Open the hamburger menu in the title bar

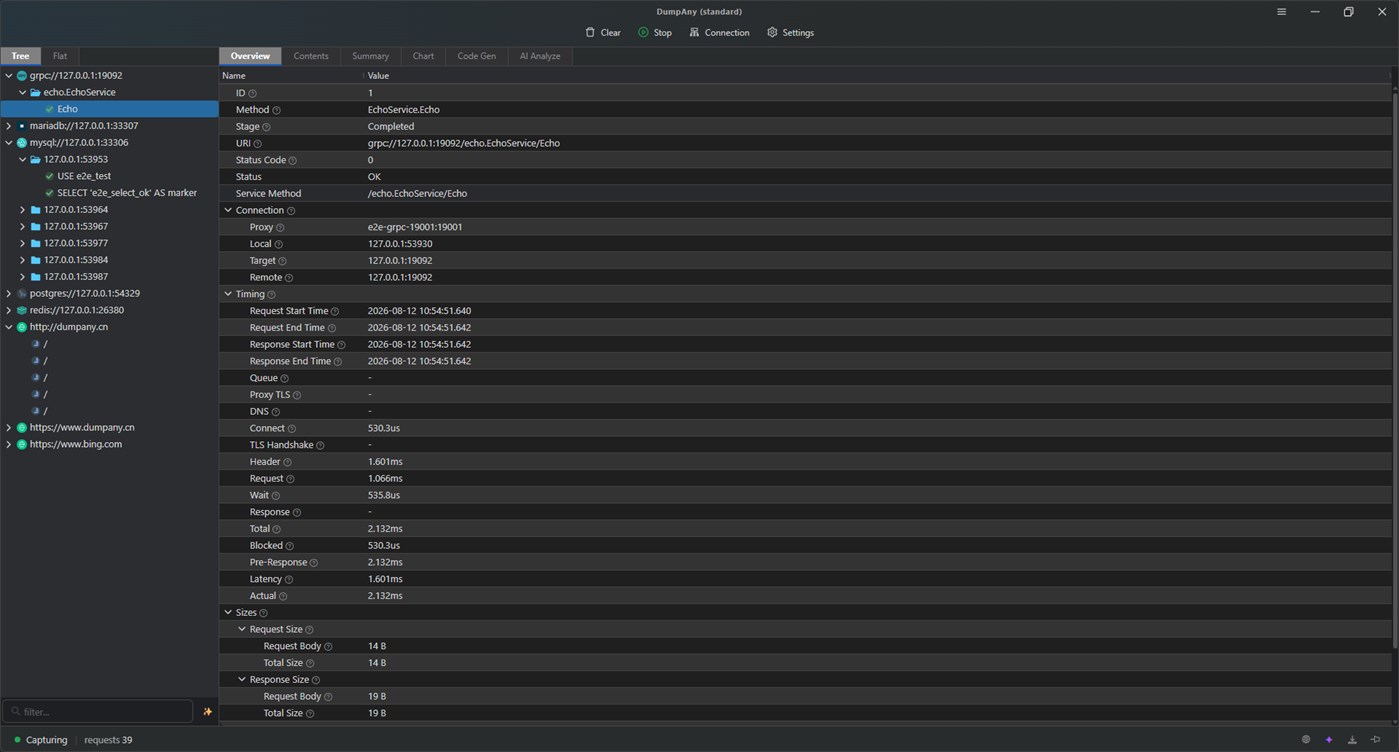[x=1281, y=12]
